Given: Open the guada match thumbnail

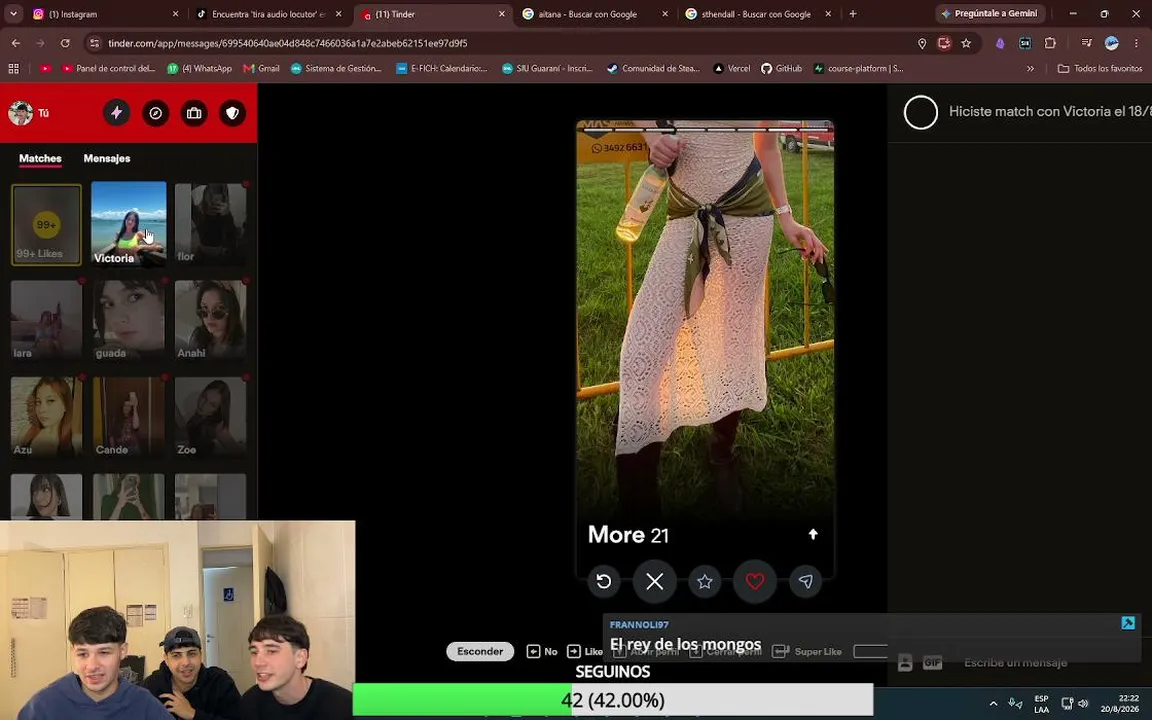Looking at the screenshot, I should (129, 320).
